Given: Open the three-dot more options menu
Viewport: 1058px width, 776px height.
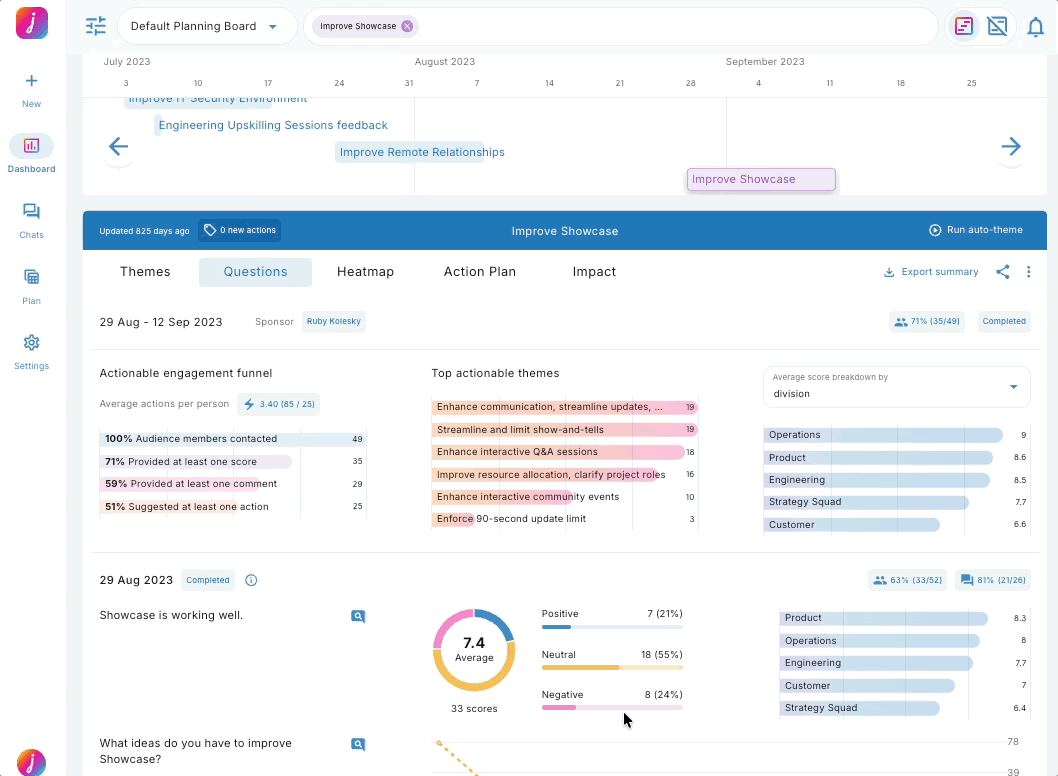Looking at the screenshot, I should [1028, 272].
